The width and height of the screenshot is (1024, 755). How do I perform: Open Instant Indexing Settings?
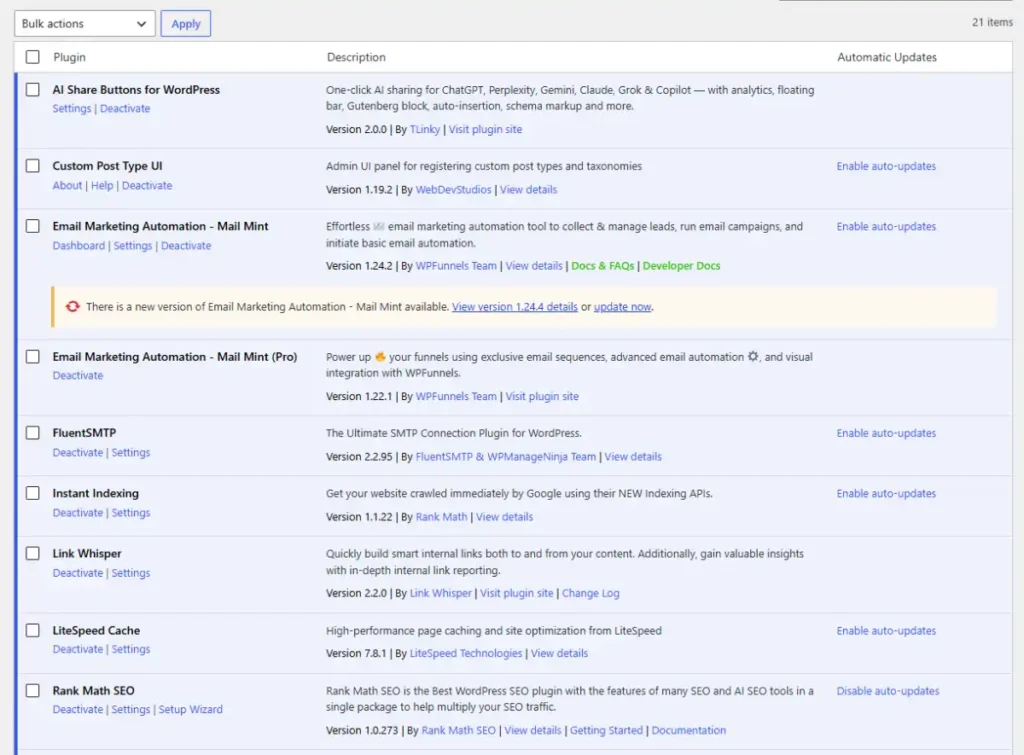(131, 513)
